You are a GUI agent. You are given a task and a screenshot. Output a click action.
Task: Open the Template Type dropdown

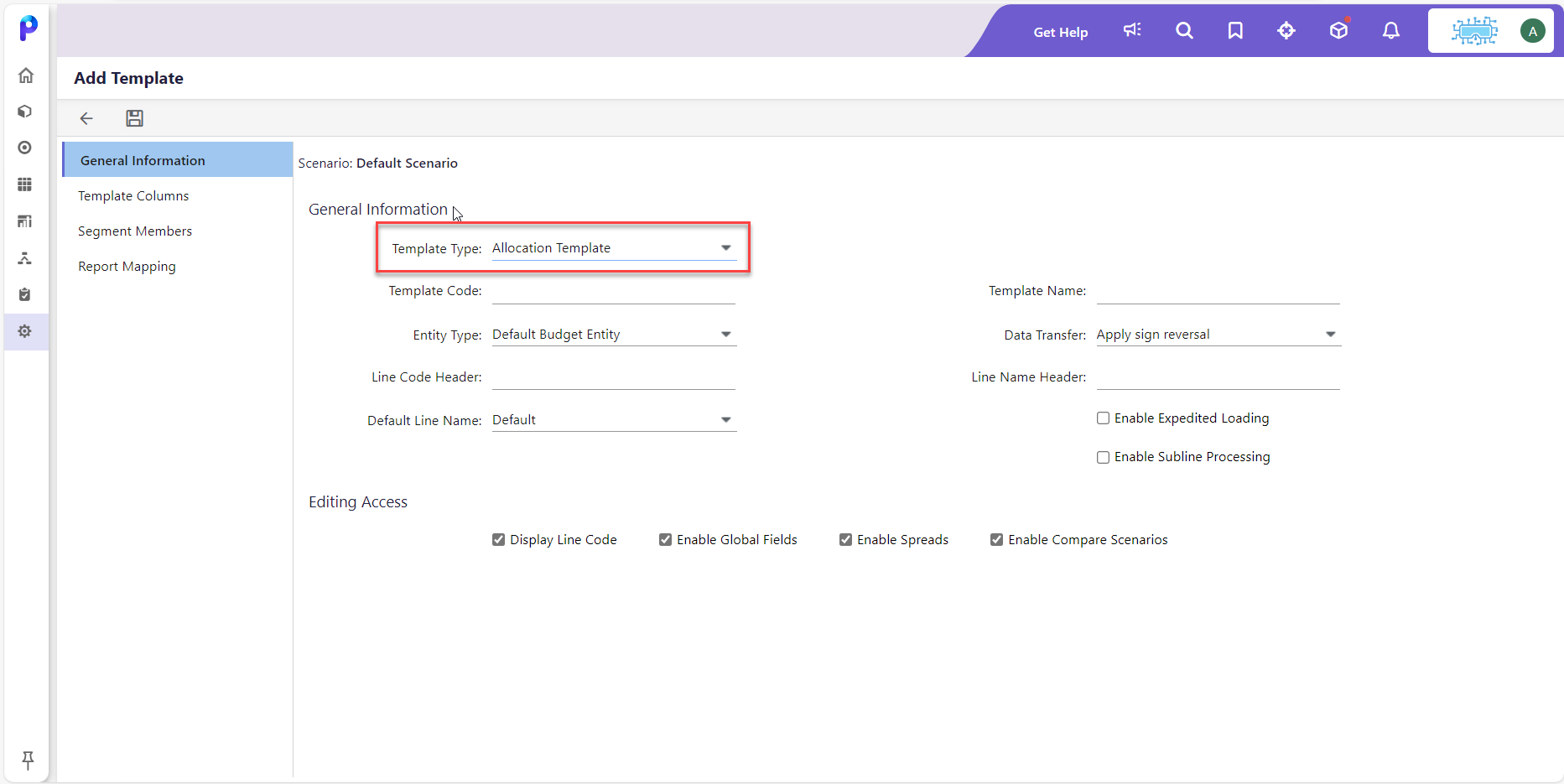(614, 248)
